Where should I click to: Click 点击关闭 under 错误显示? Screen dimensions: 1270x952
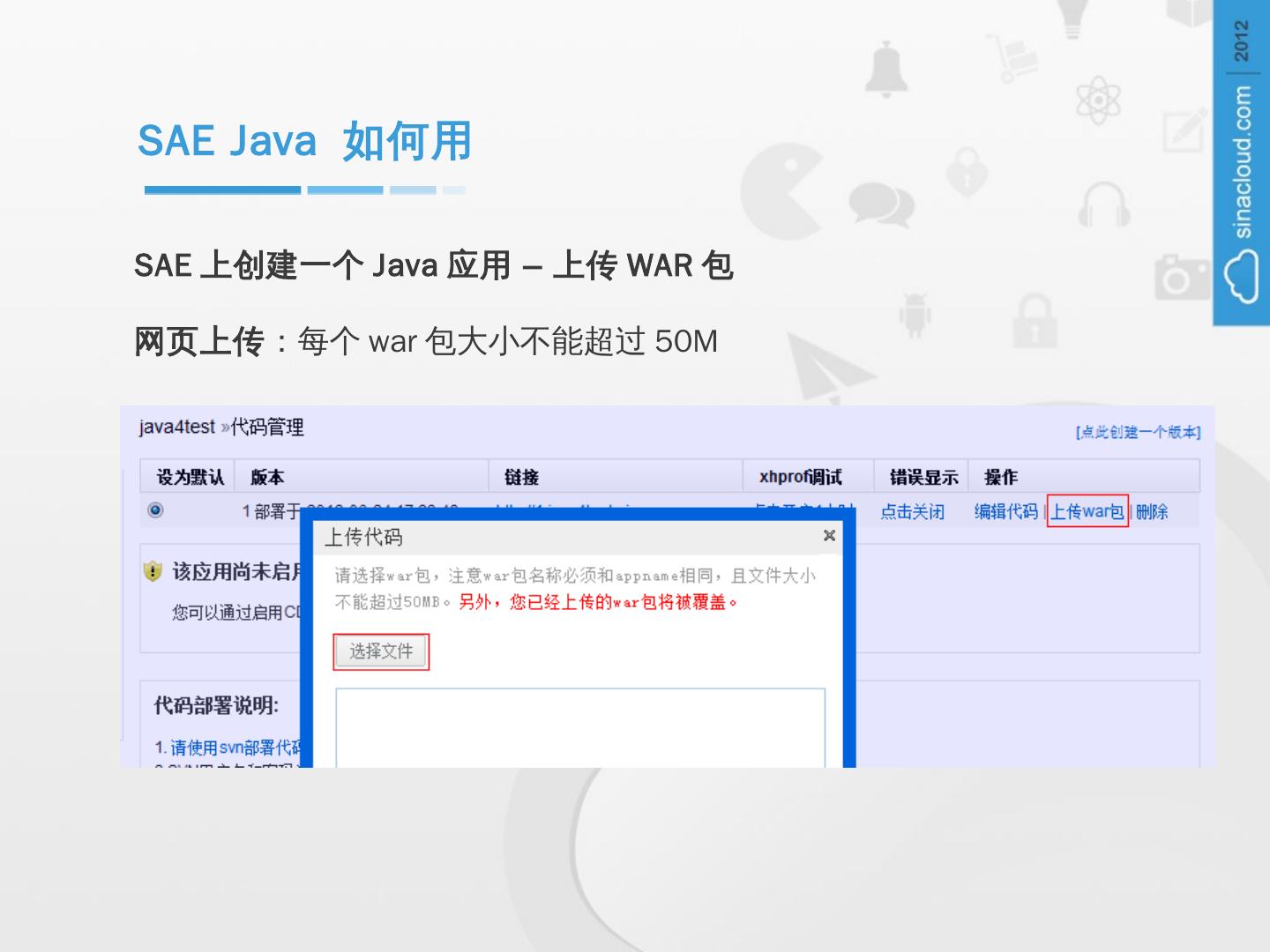click(912, 511)
